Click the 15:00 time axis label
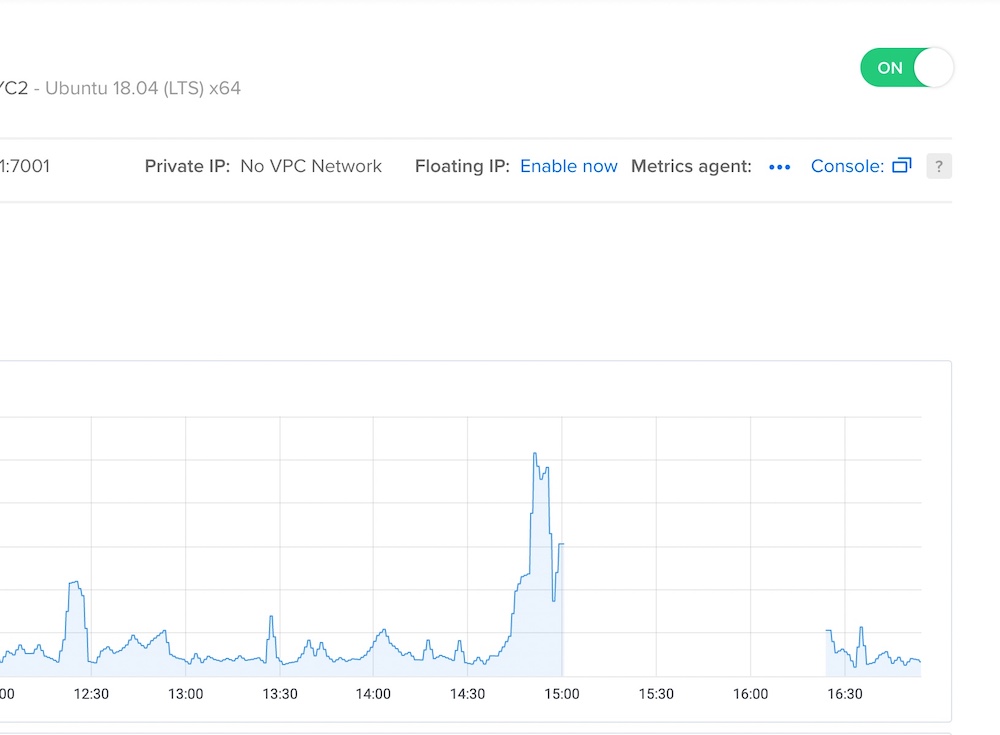 click(x=562, y=694)
